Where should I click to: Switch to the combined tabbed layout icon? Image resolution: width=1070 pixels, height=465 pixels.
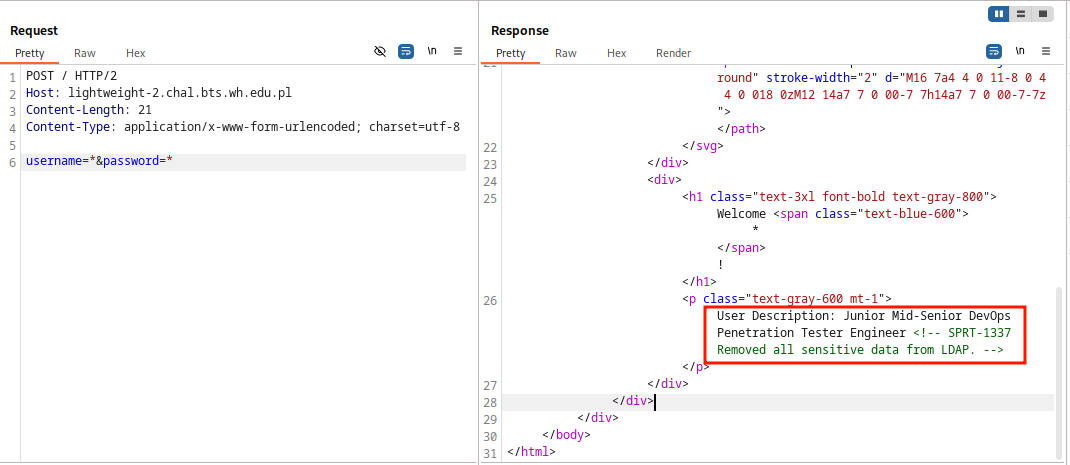pyautogui.click(x=1043, y=14)
